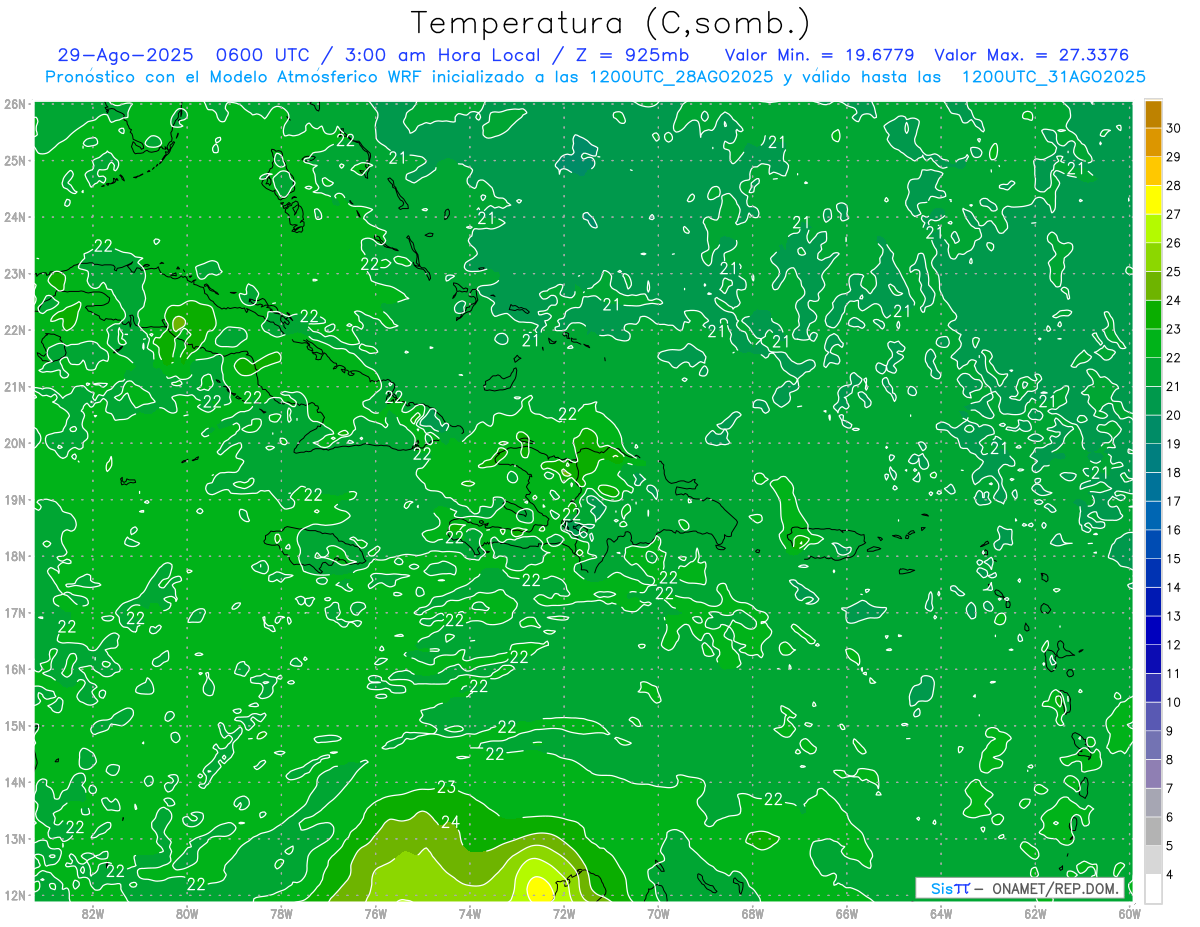The image size is (1200, 927).
Task: Click the "21N" latitude axis label
Action: (x=15, y=387)
